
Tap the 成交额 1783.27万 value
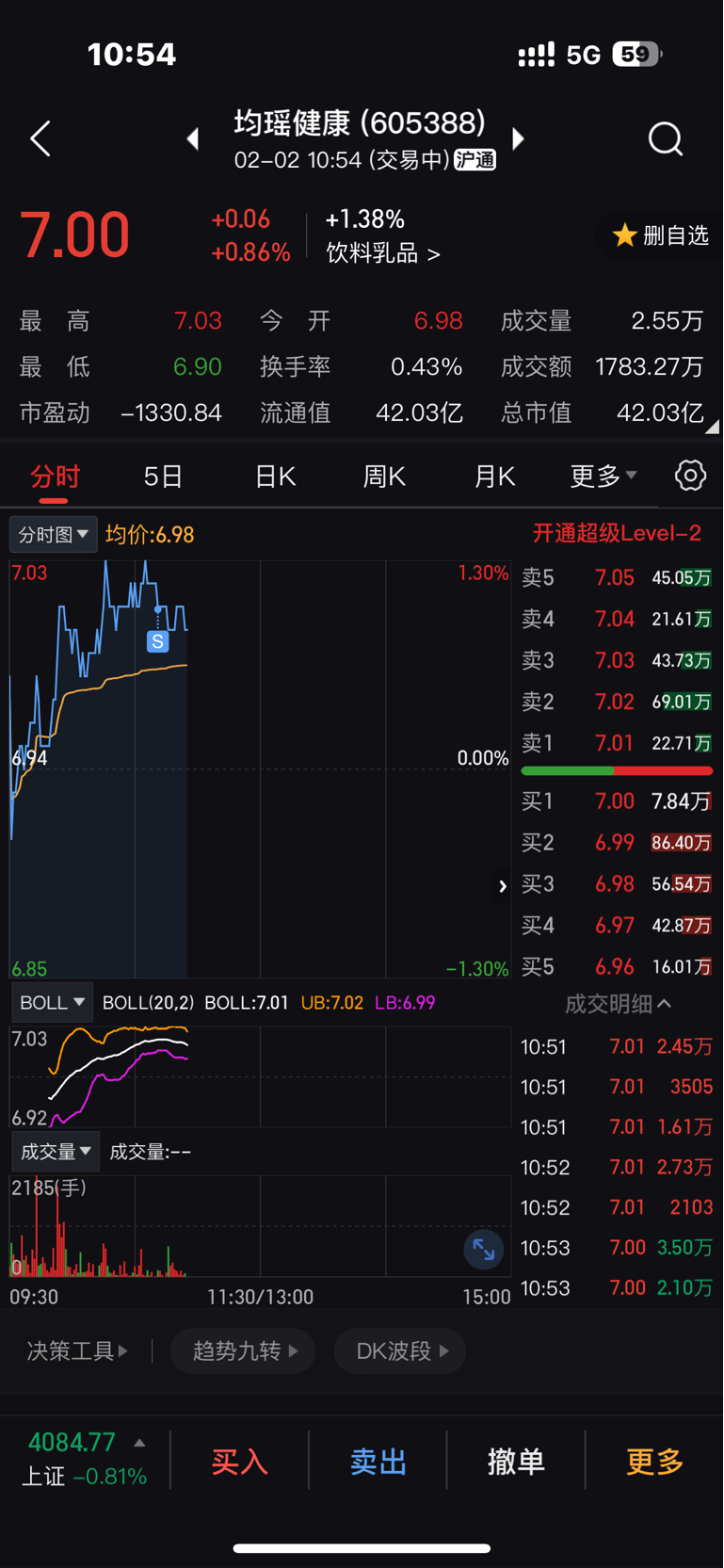tap(649, 366)
